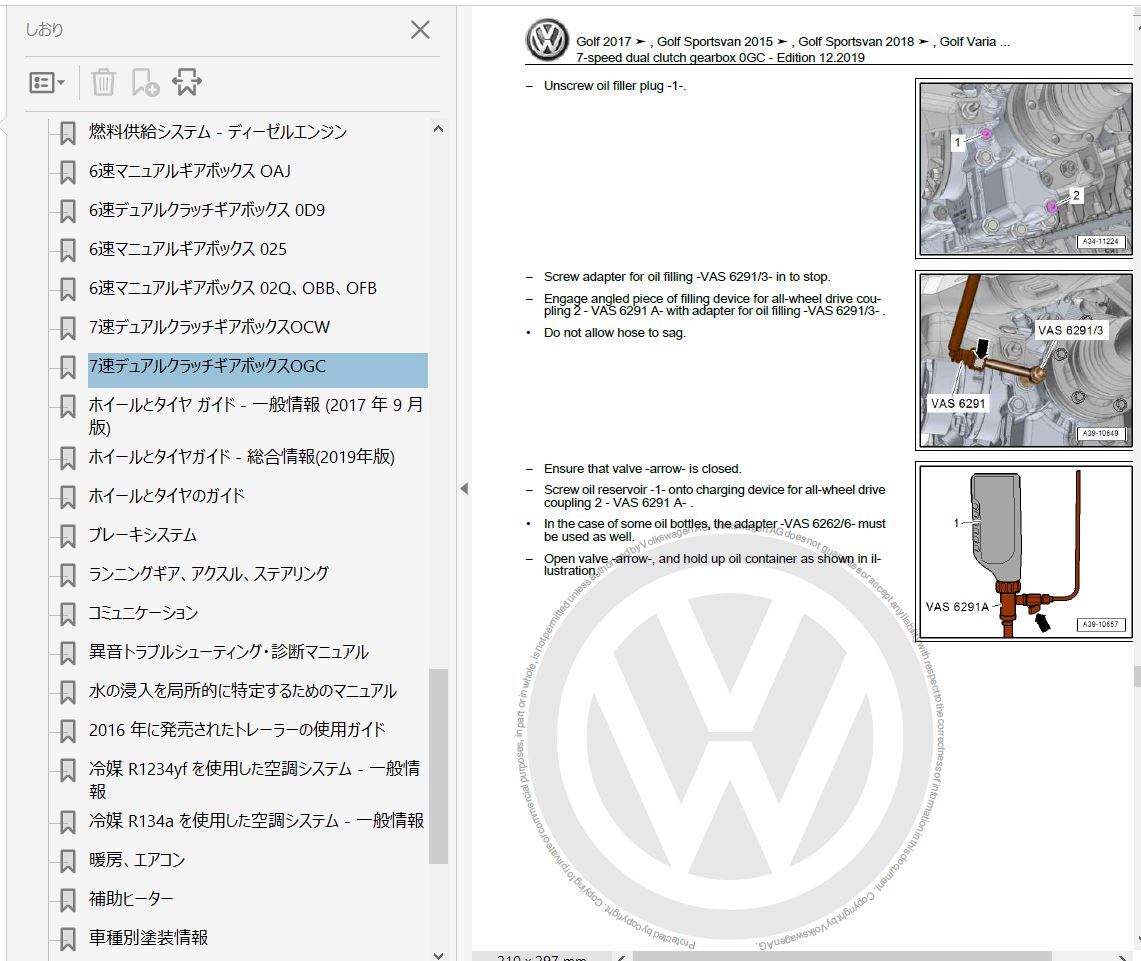
Task: Click text "Ensure that valve -arrow- is closed."
Action: [643, 469]
